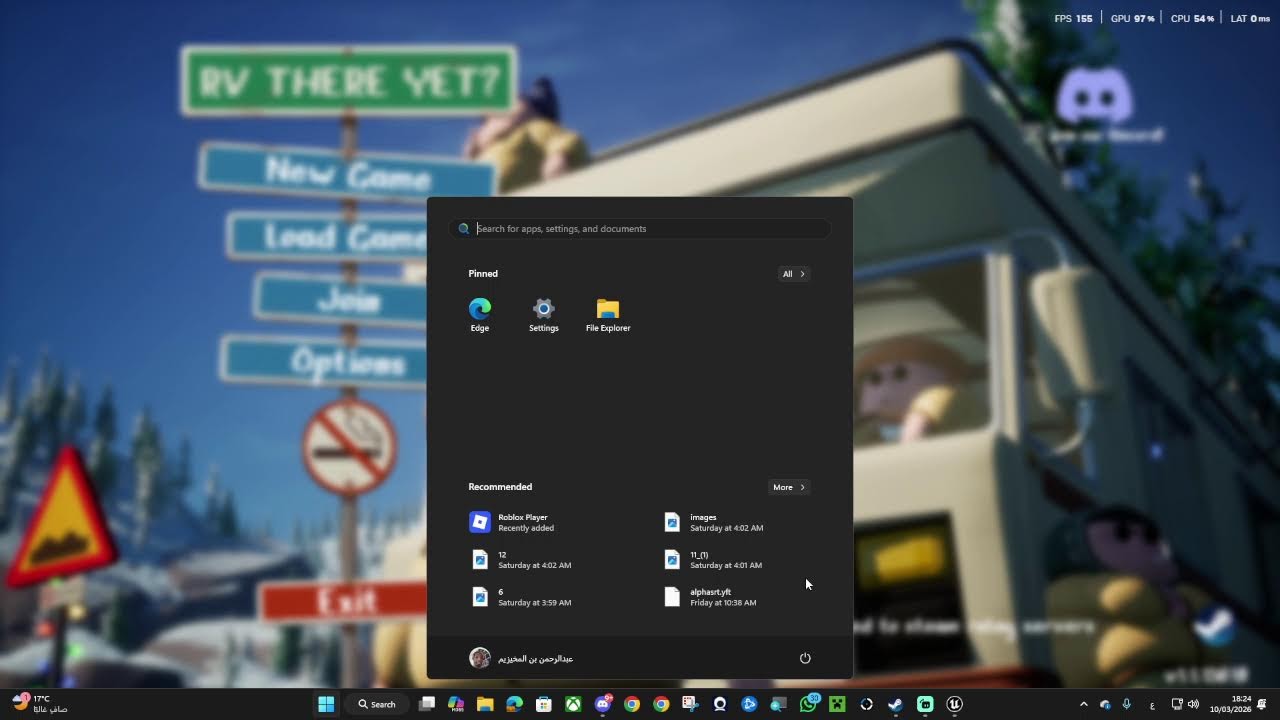Click the microphone tray icon

click(1127, 704)
